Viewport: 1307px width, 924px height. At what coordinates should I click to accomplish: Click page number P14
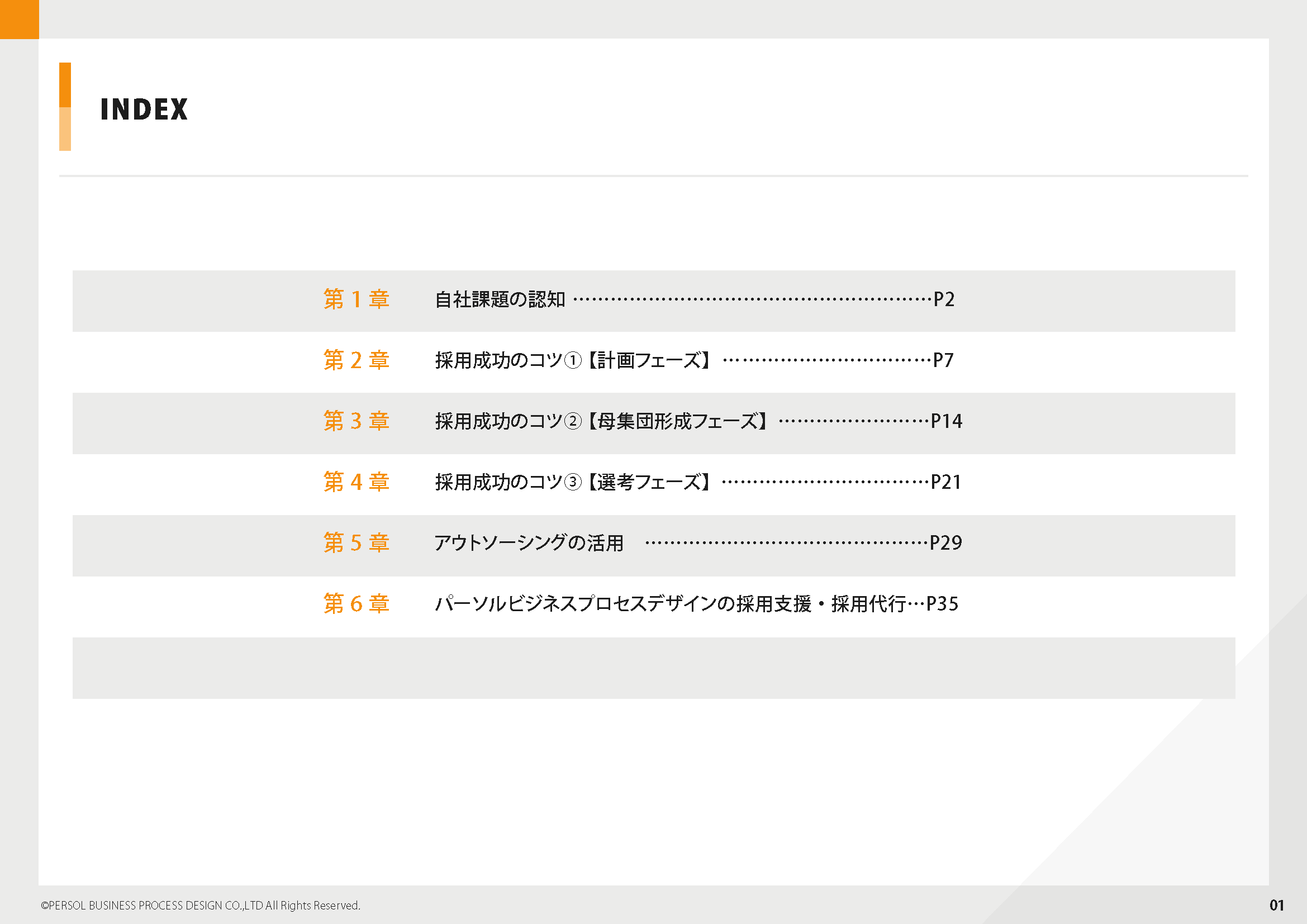point(946,421)
